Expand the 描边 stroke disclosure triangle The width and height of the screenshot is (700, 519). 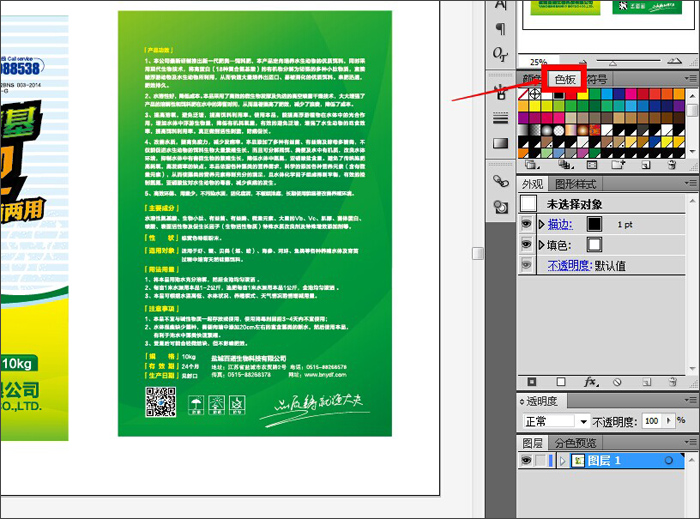click(542, 224)
